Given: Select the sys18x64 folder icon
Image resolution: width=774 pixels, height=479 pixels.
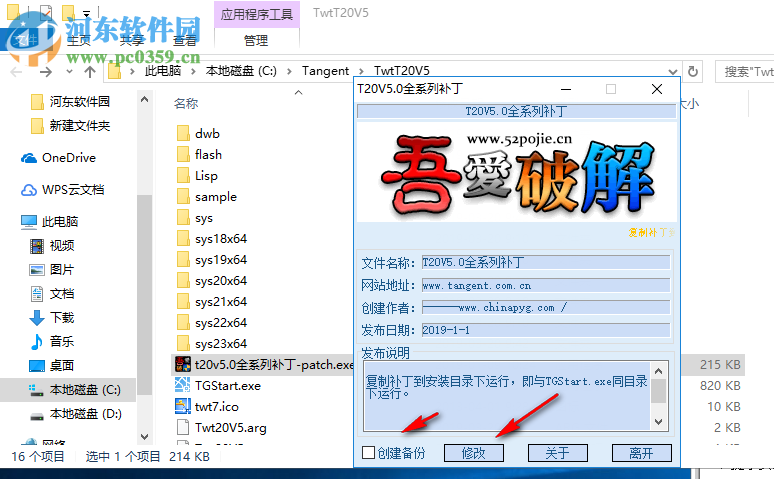Looking at the screenshot, I should (183, 238).
